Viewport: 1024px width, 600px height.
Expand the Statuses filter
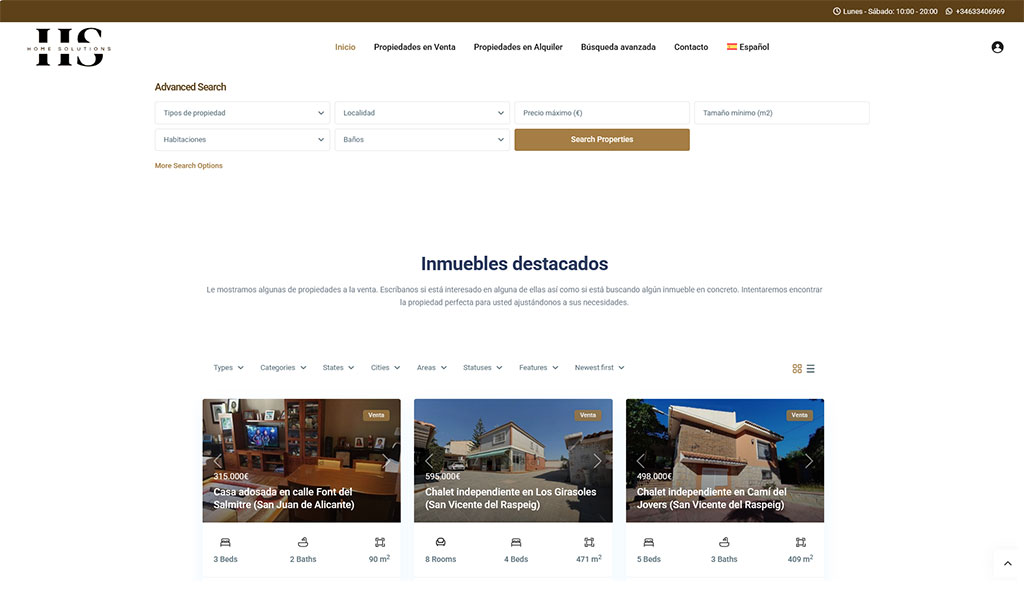[x=483, y=368]
